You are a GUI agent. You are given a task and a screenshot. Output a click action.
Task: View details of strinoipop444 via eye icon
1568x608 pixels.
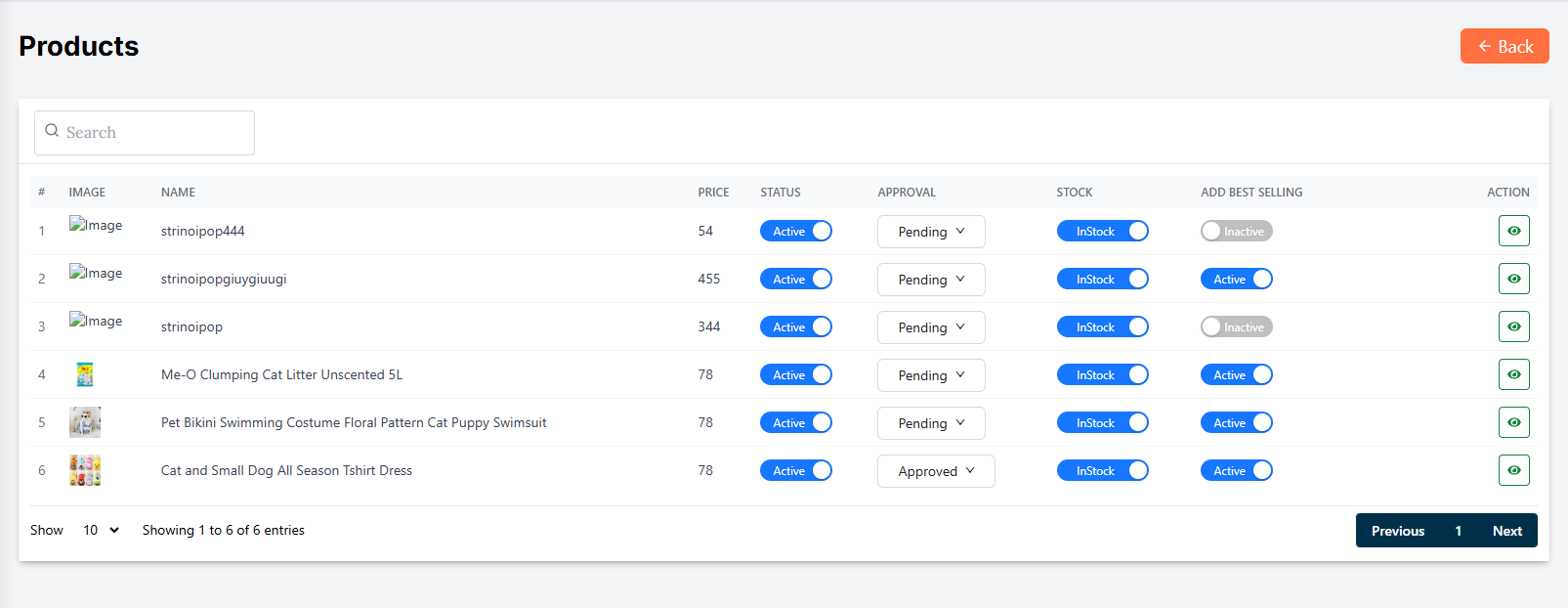coord(1513,231)
